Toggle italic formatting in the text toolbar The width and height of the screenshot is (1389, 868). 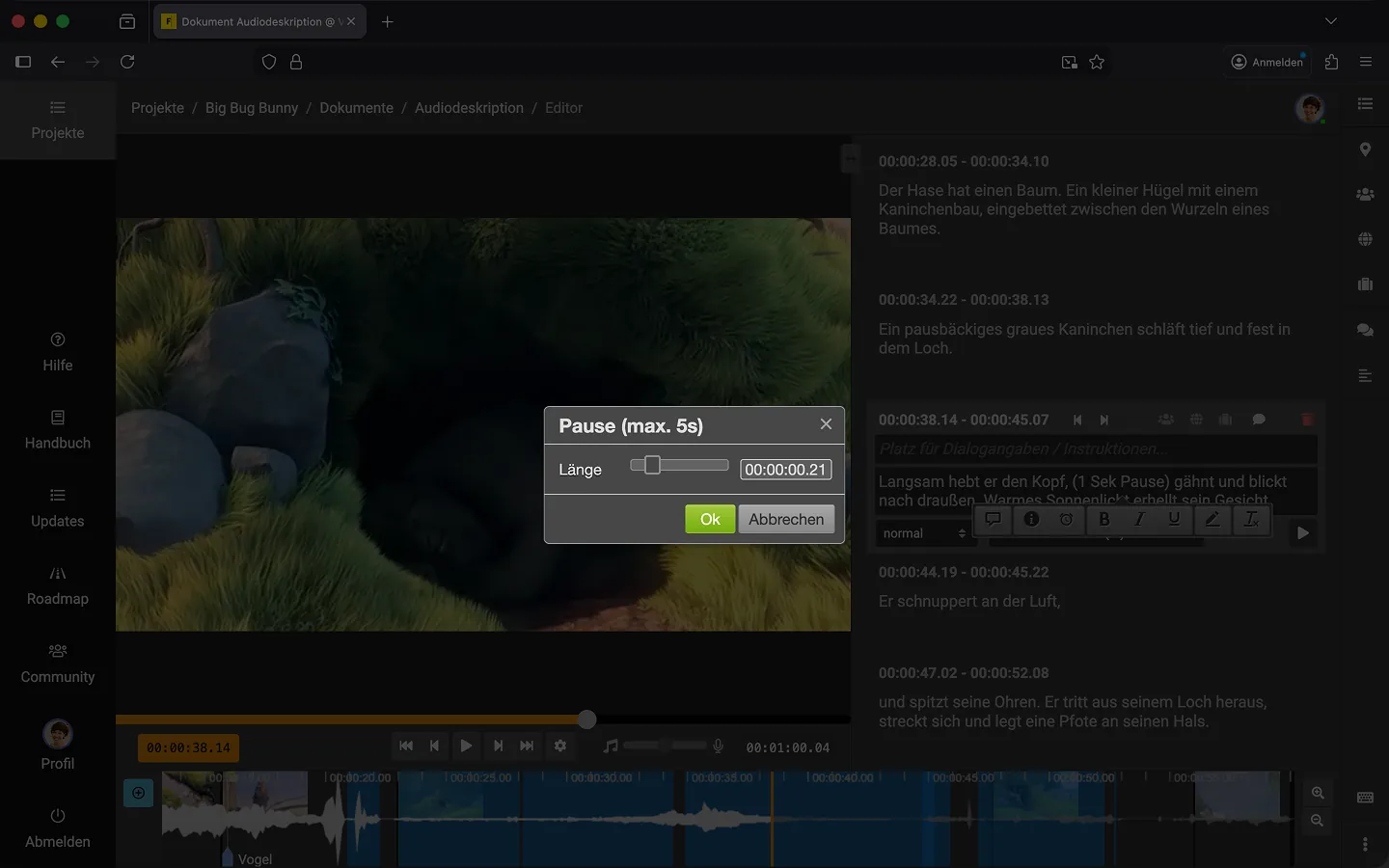click(x=1139, y=519)
